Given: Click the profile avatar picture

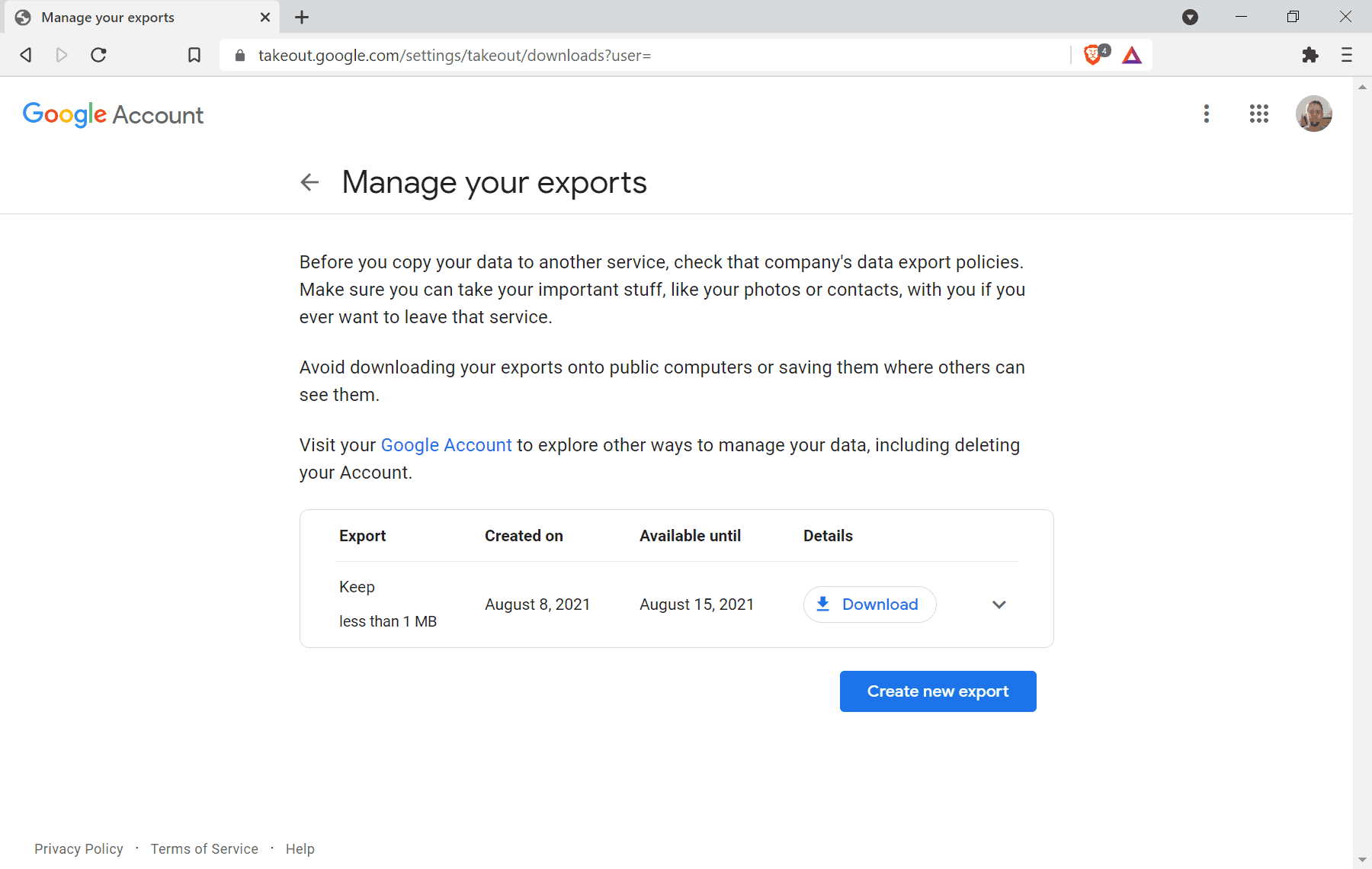Looking at the screenshot, I should [x=1314, y=114].
